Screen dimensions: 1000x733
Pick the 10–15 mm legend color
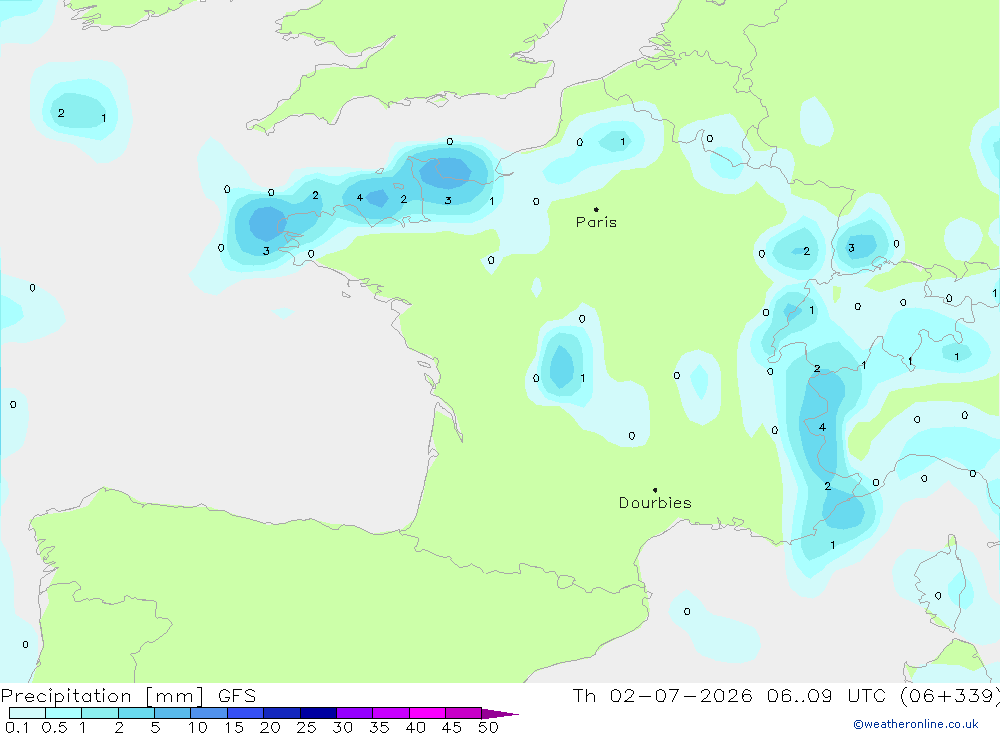point(209,713)
